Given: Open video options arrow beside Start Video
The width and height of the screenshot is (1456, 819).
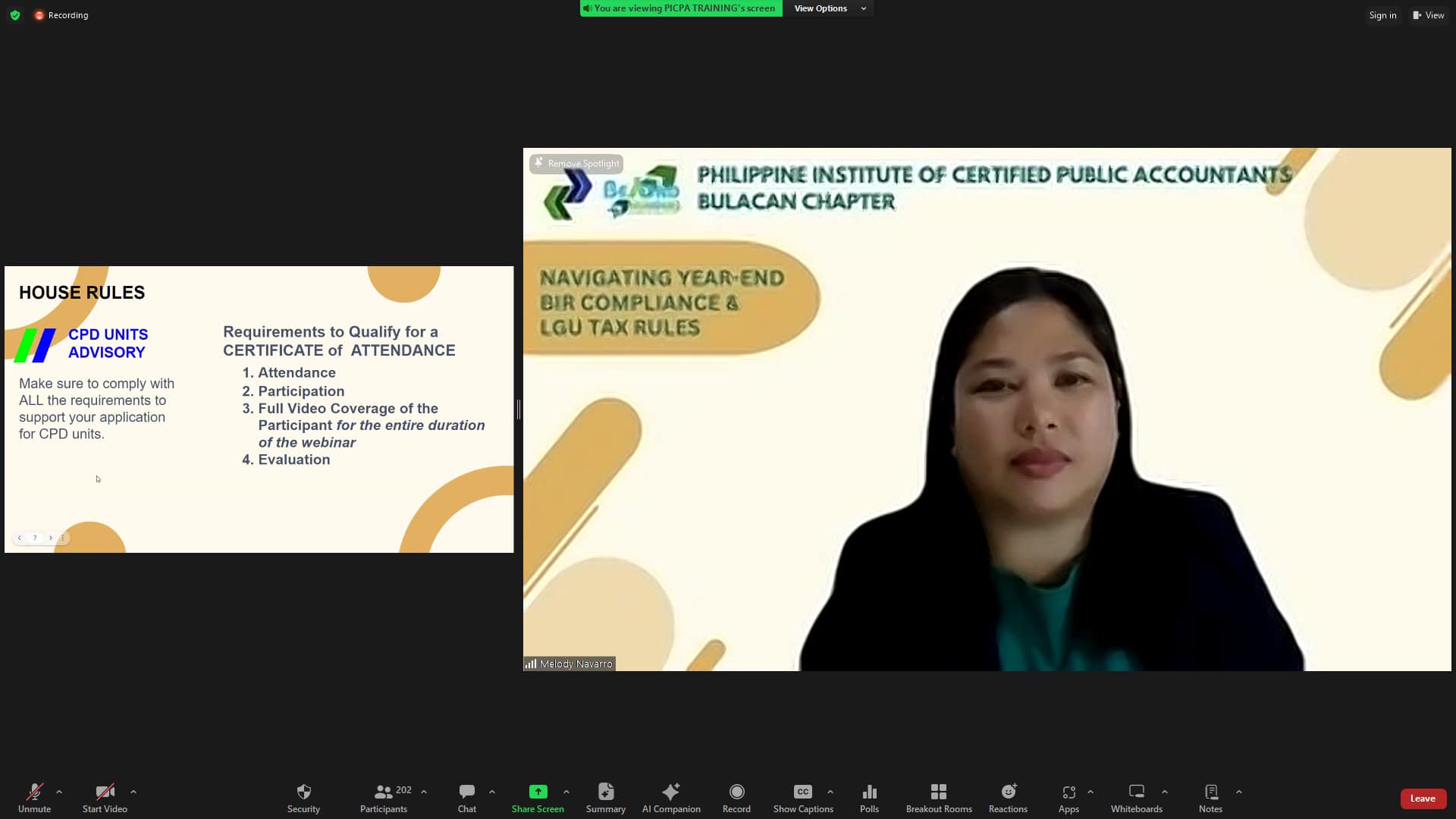Looking at the screenshot, I should [133, 792].
